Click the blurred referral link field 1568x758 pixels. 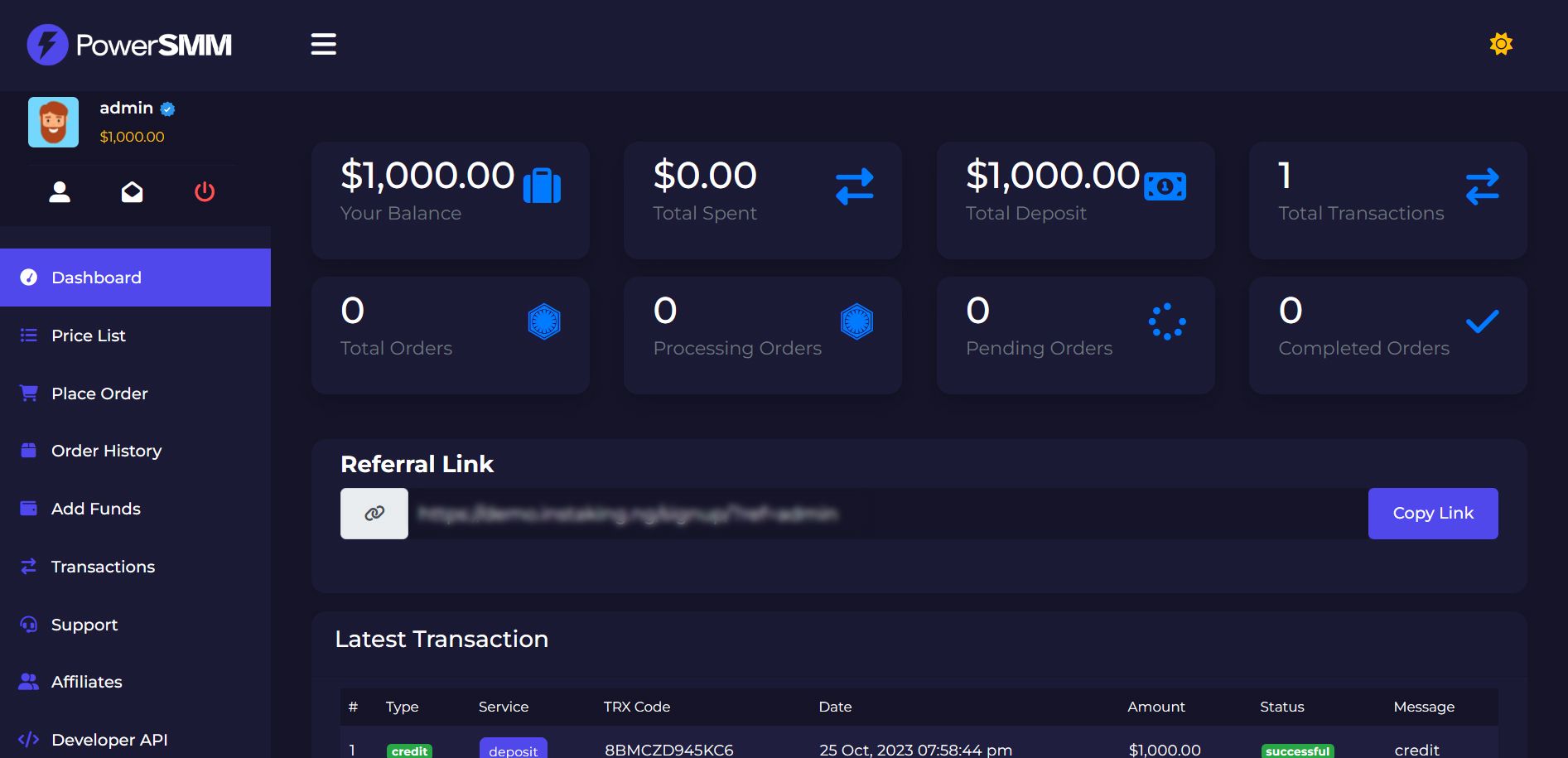pyautogui.click(x=886, y=514)
